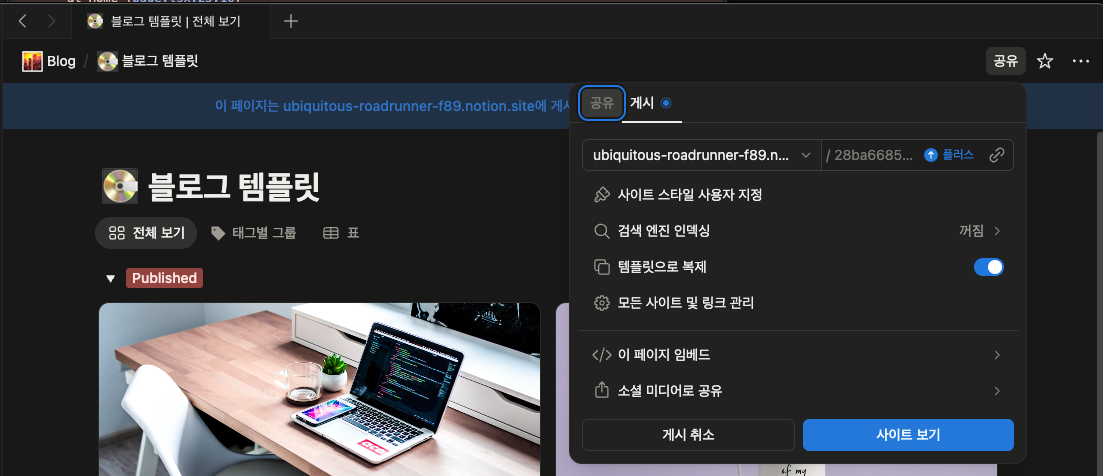Click the 공유 button in top bar
This screenshot has height=476, width=1103.
coord(1006,61)
